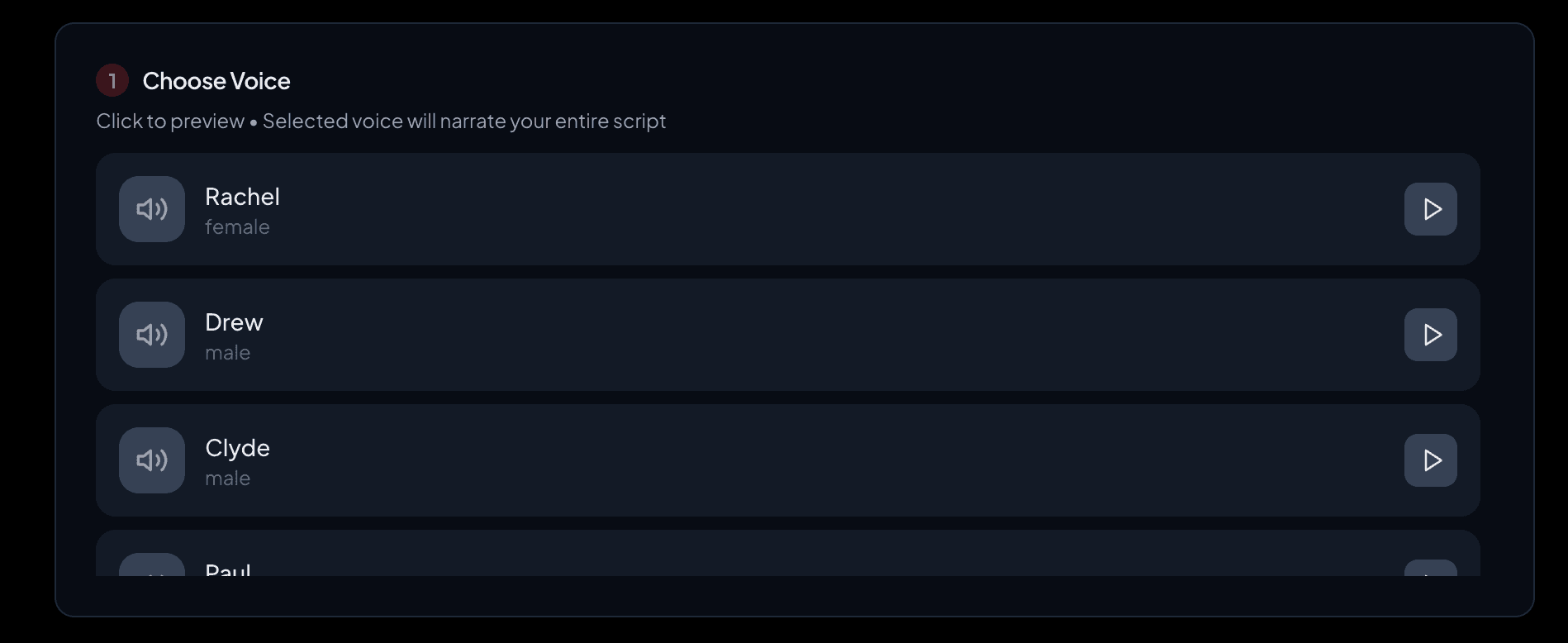Choose the Clyde voice name
The image size is (1568, 643).
[237, 448]
